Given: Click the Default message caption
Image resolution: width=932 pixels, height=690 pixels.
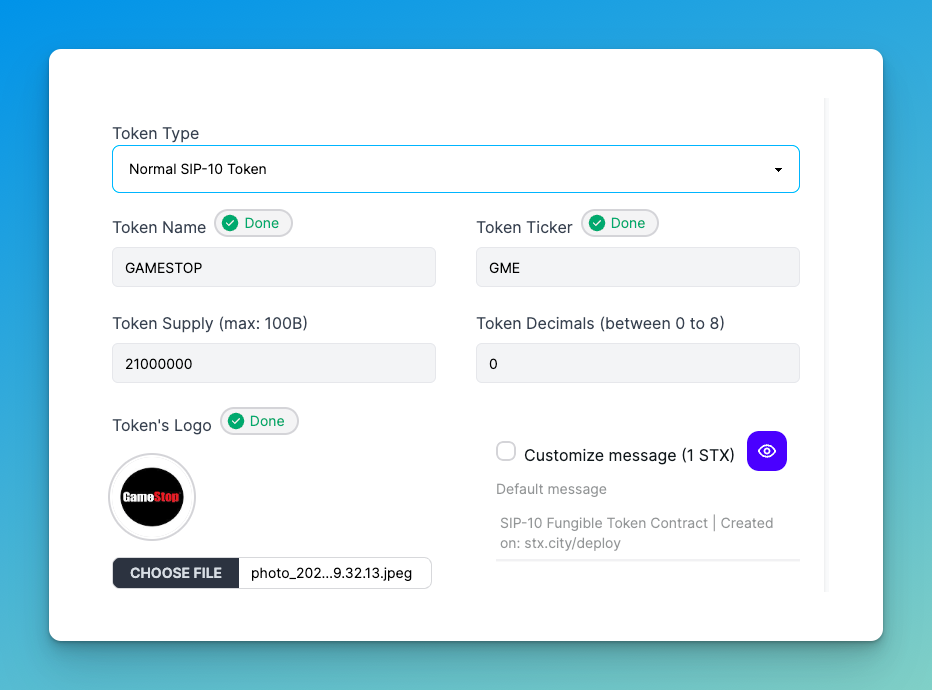Looking at the screenshot, I should (552, 489).
